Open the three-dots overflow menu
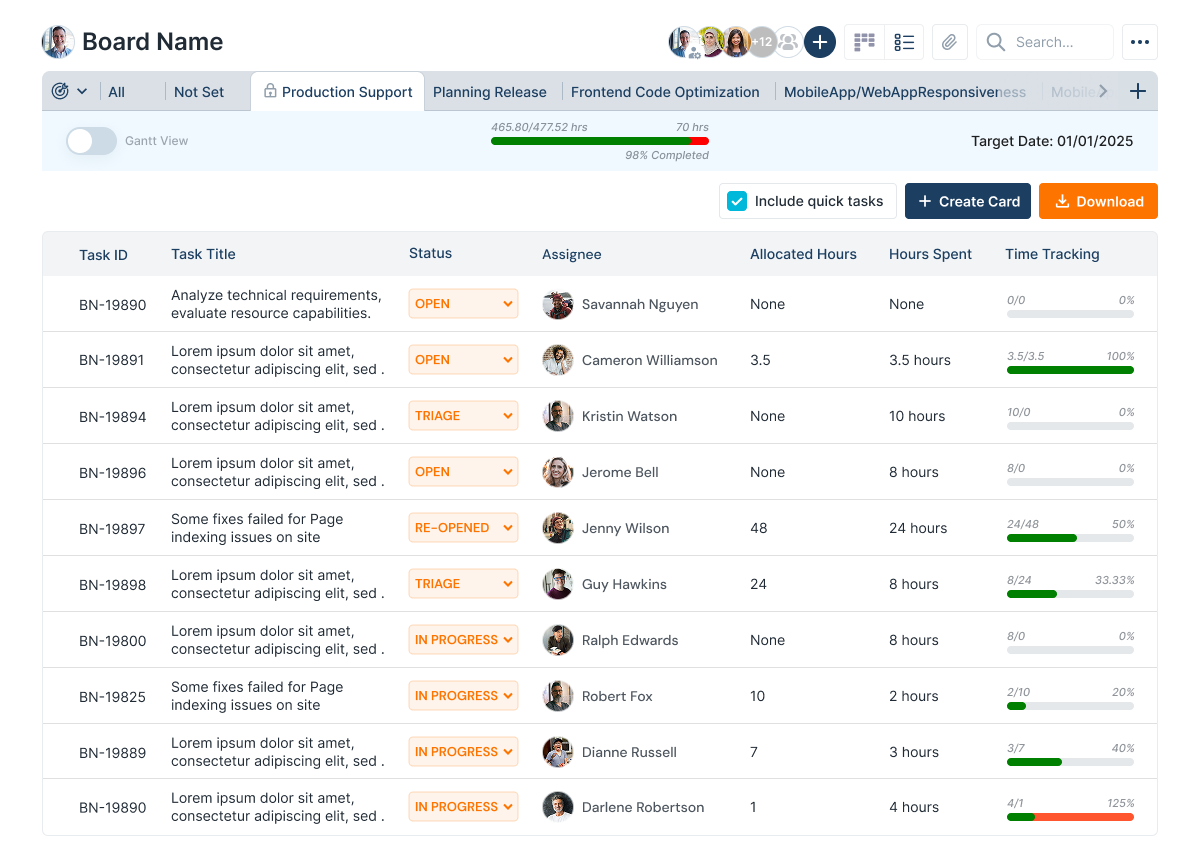 1139,41
